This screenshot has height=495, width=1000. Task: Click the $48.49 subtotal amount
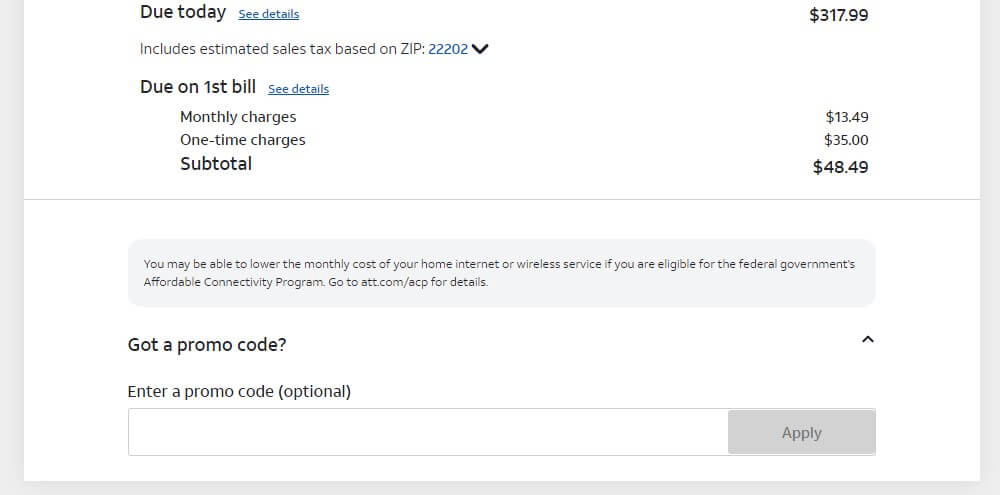[840, 167]
